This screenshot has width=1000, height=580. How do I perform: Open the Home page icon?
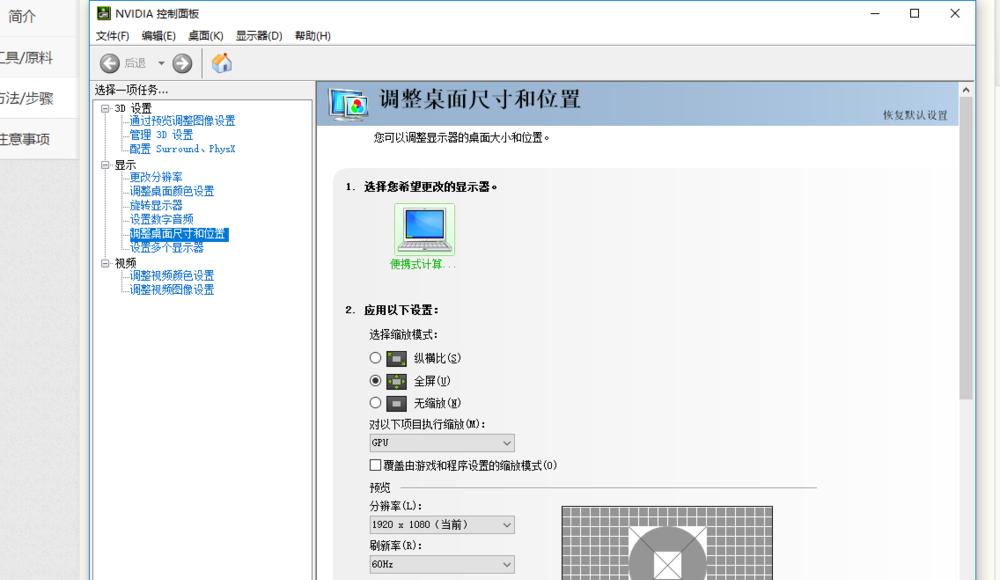pos(221,63)
